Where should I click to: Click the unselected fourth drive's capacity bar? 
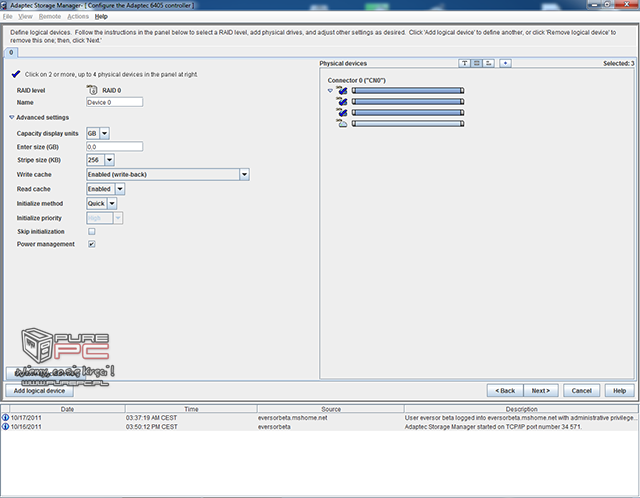click(408, 123)
